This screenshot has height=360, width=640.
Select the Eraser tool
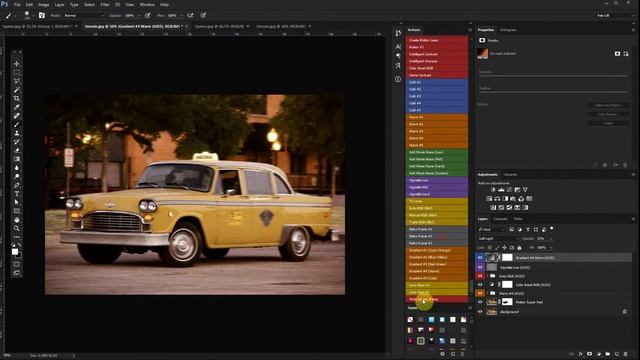[x=17, y=150]
